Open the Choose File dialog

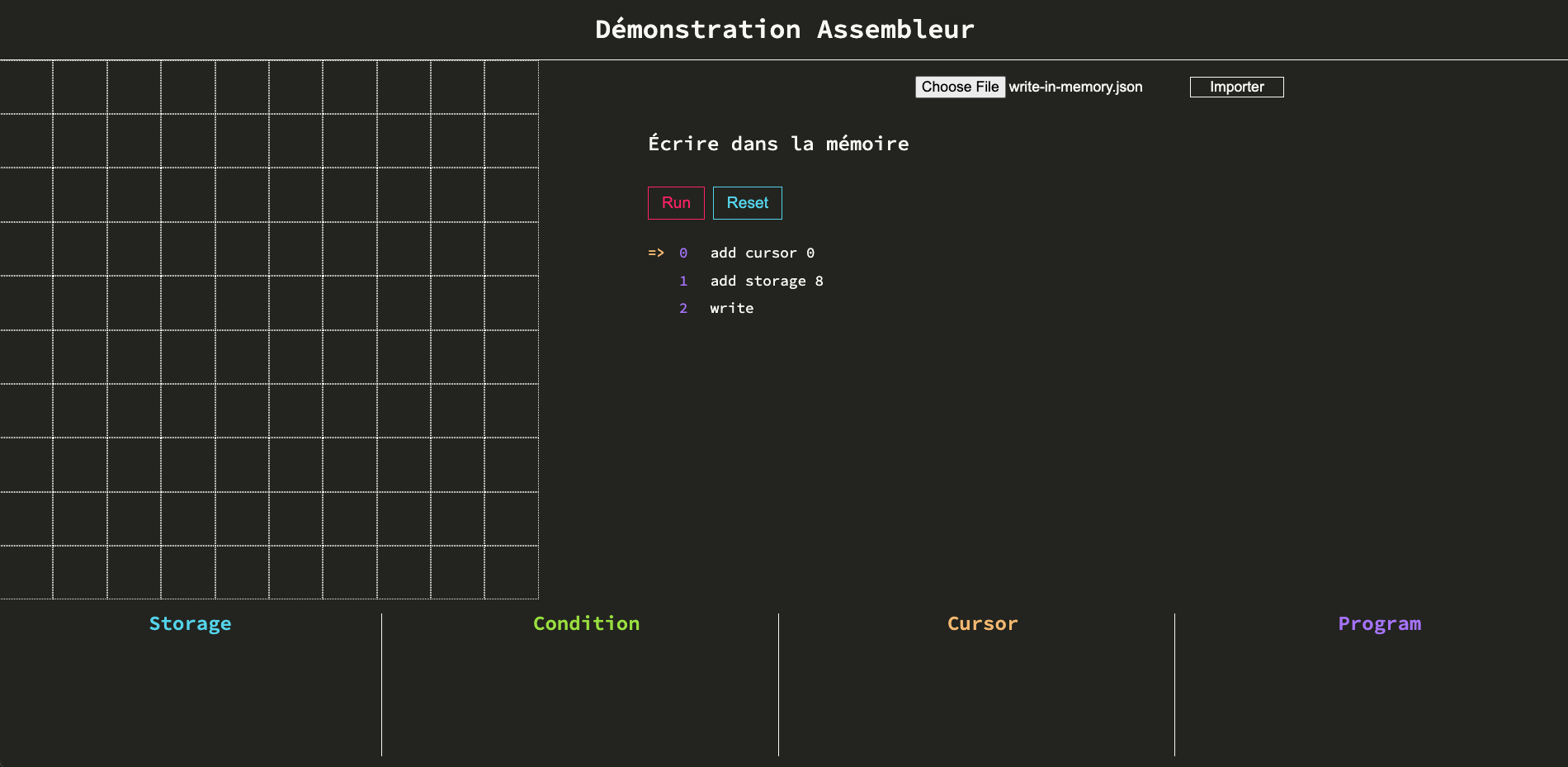pos(959,87)
